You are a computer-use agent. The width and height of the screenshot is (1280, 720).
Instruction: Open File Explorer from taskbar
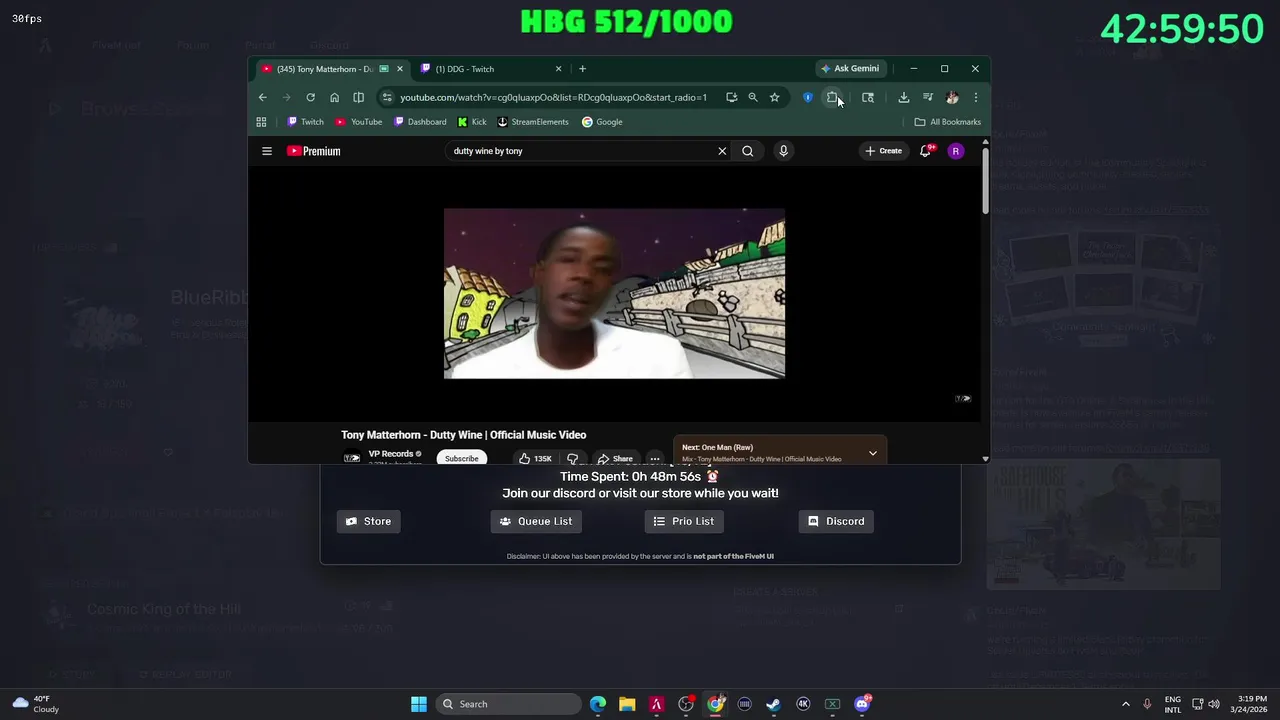(627, 704)
